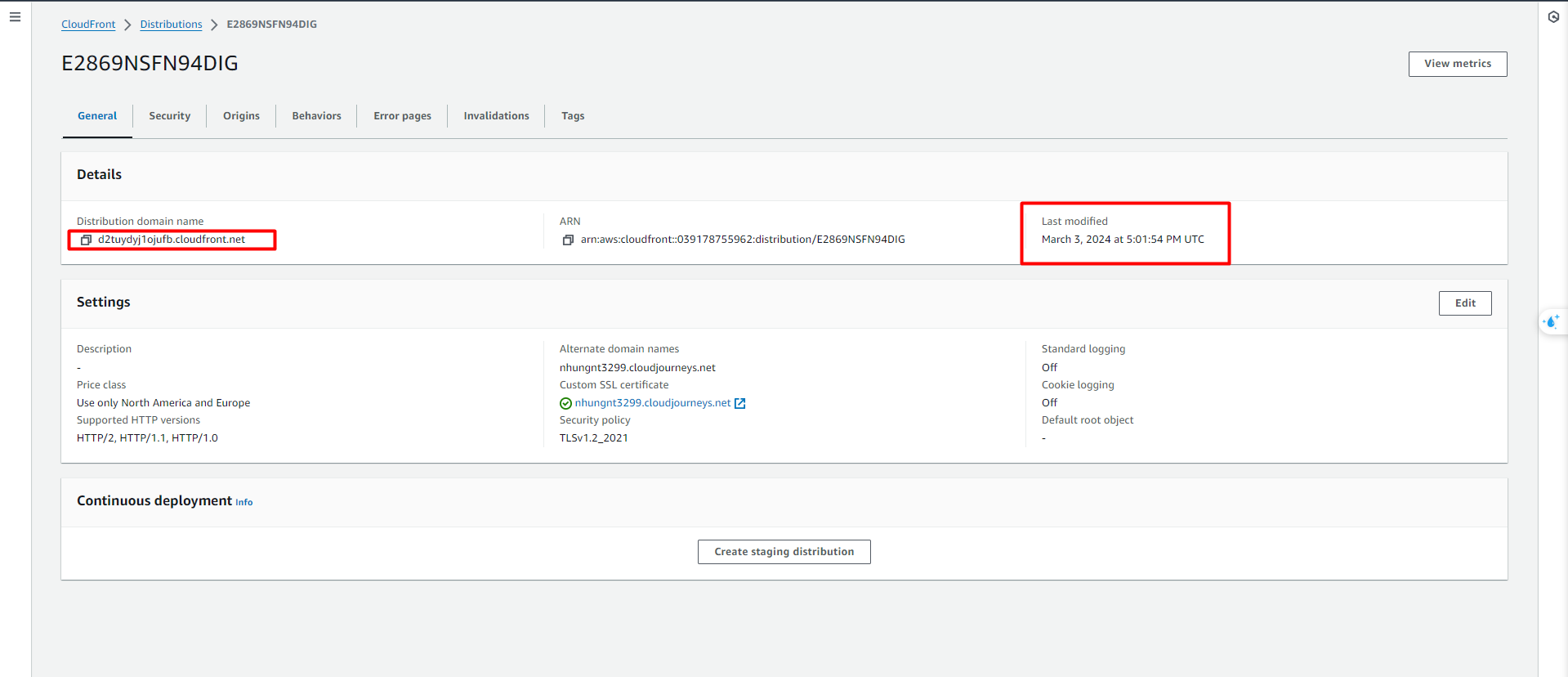Switch to the Security tab

pos(170,116)
